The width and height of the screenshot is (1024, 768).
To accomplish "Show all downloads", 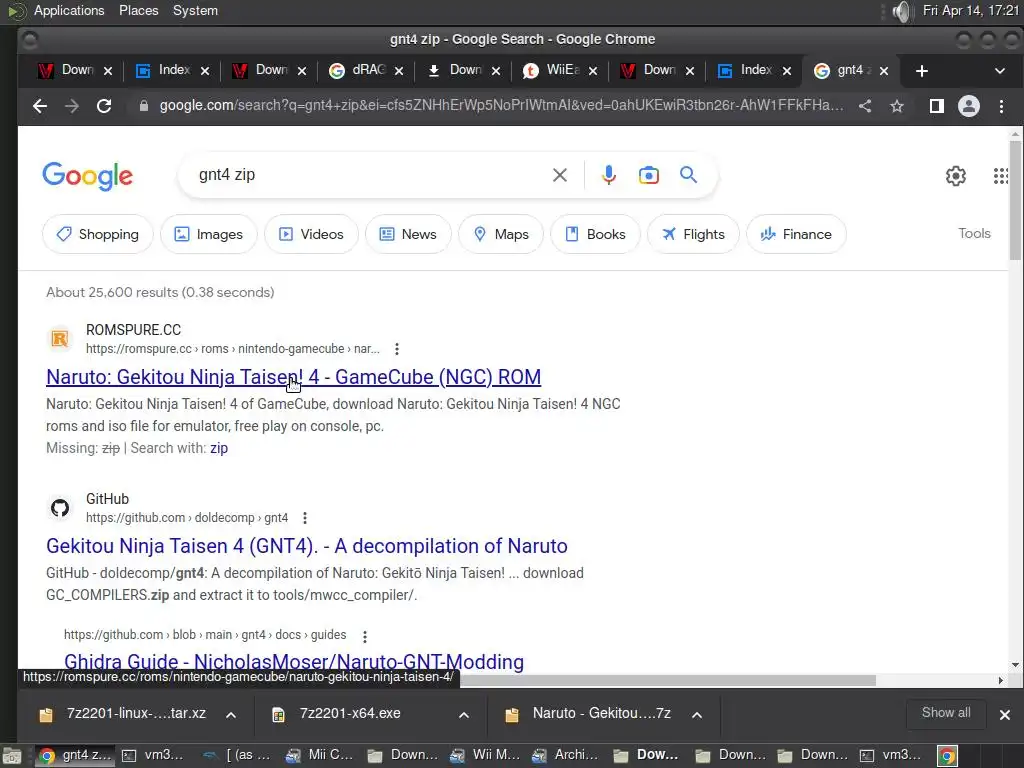I will coord(946,713).
